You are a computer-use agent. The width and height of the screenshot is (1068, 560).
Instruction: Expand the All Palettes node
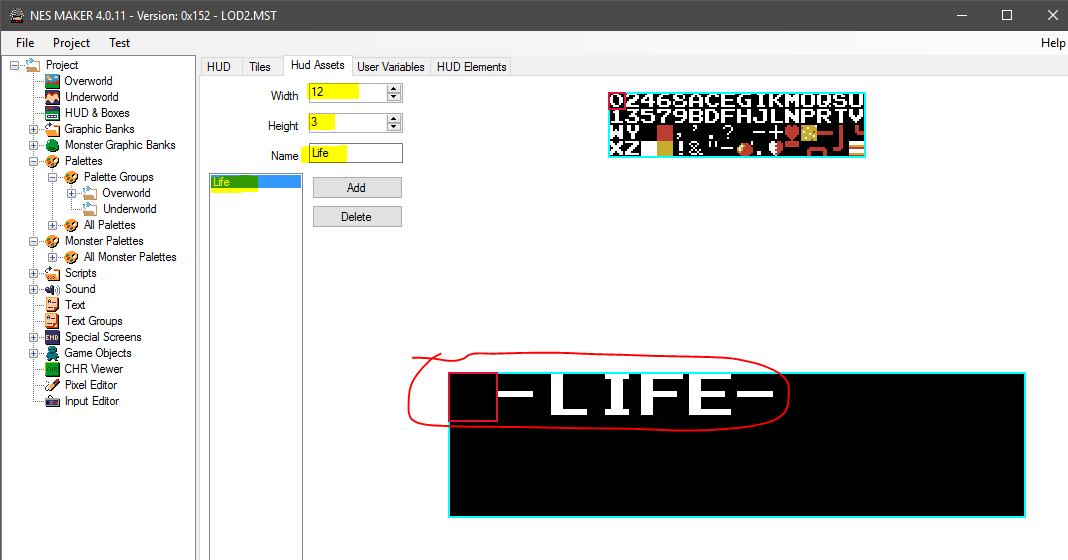[x=52, y=225]
